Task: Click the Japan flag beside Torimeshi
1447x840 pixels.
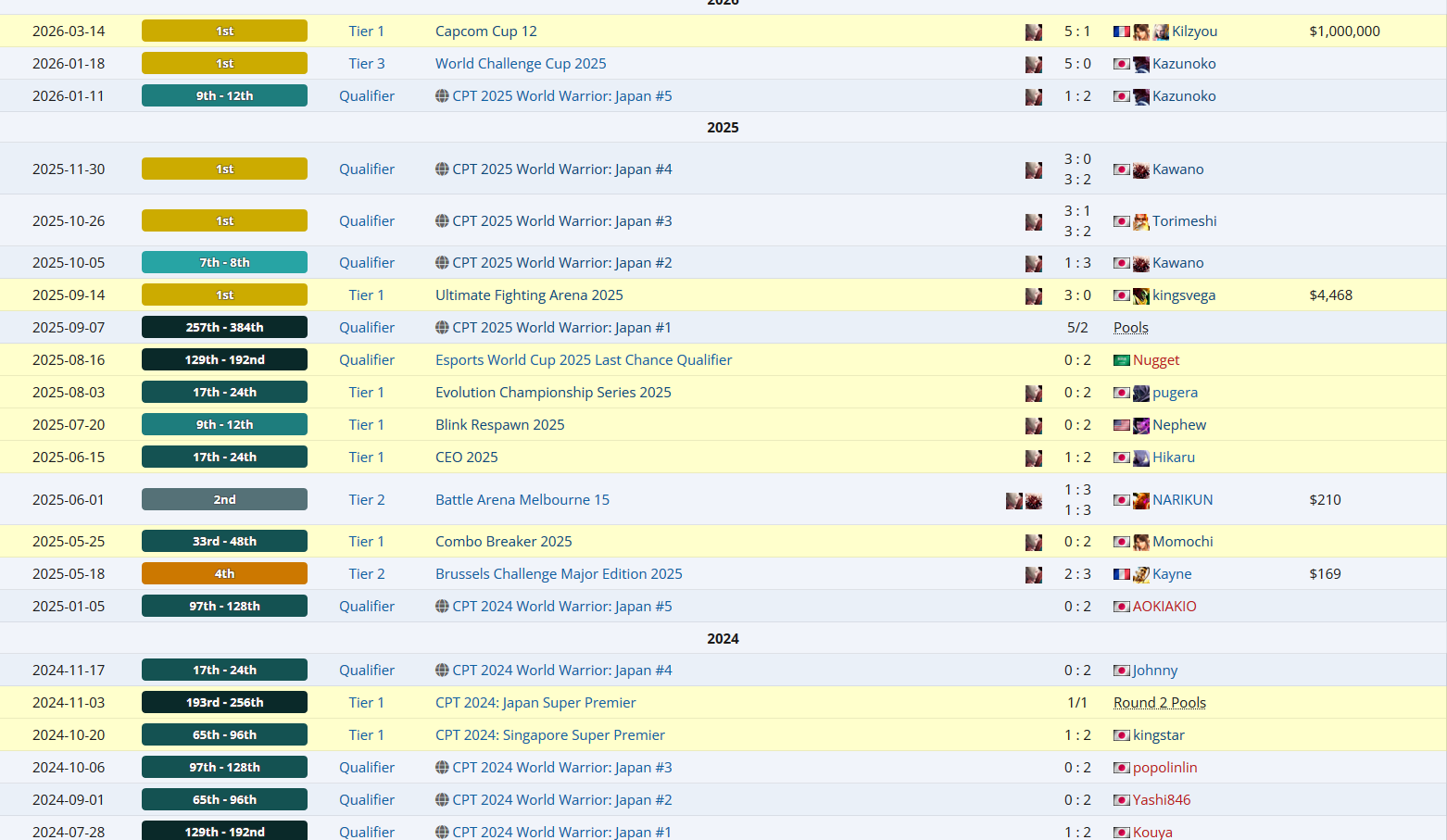Action: pos(1121,221)
